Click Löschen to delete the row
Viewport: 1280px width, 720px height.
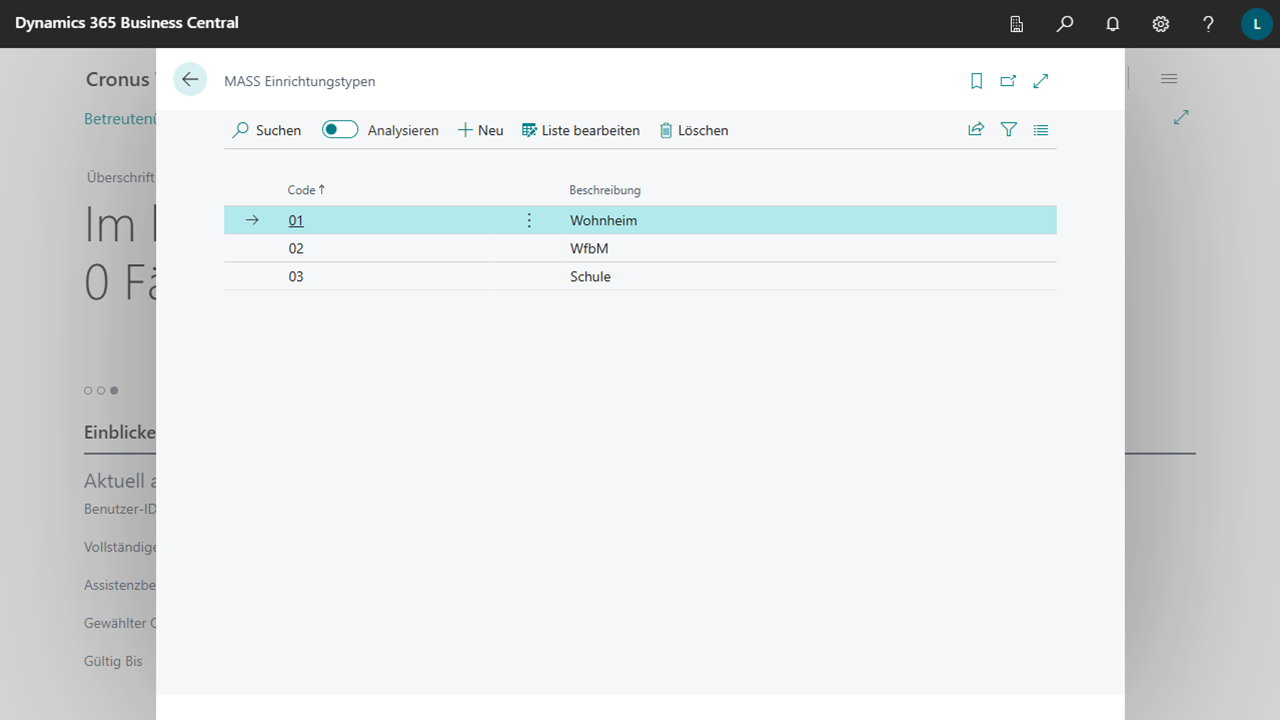tap(694, 130)
